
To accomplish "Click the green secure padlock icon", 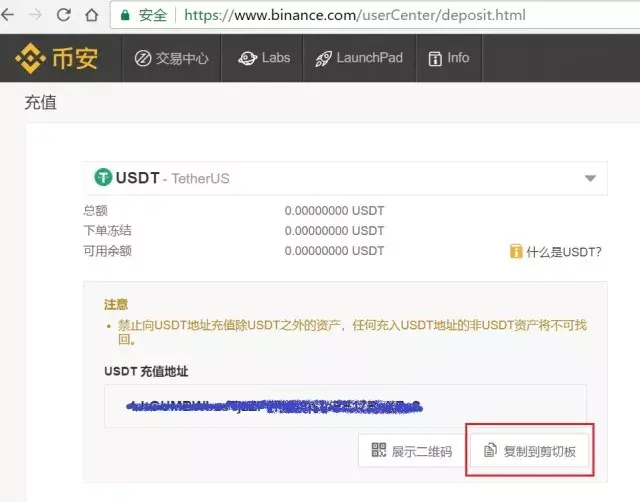I will click(125, 15).
